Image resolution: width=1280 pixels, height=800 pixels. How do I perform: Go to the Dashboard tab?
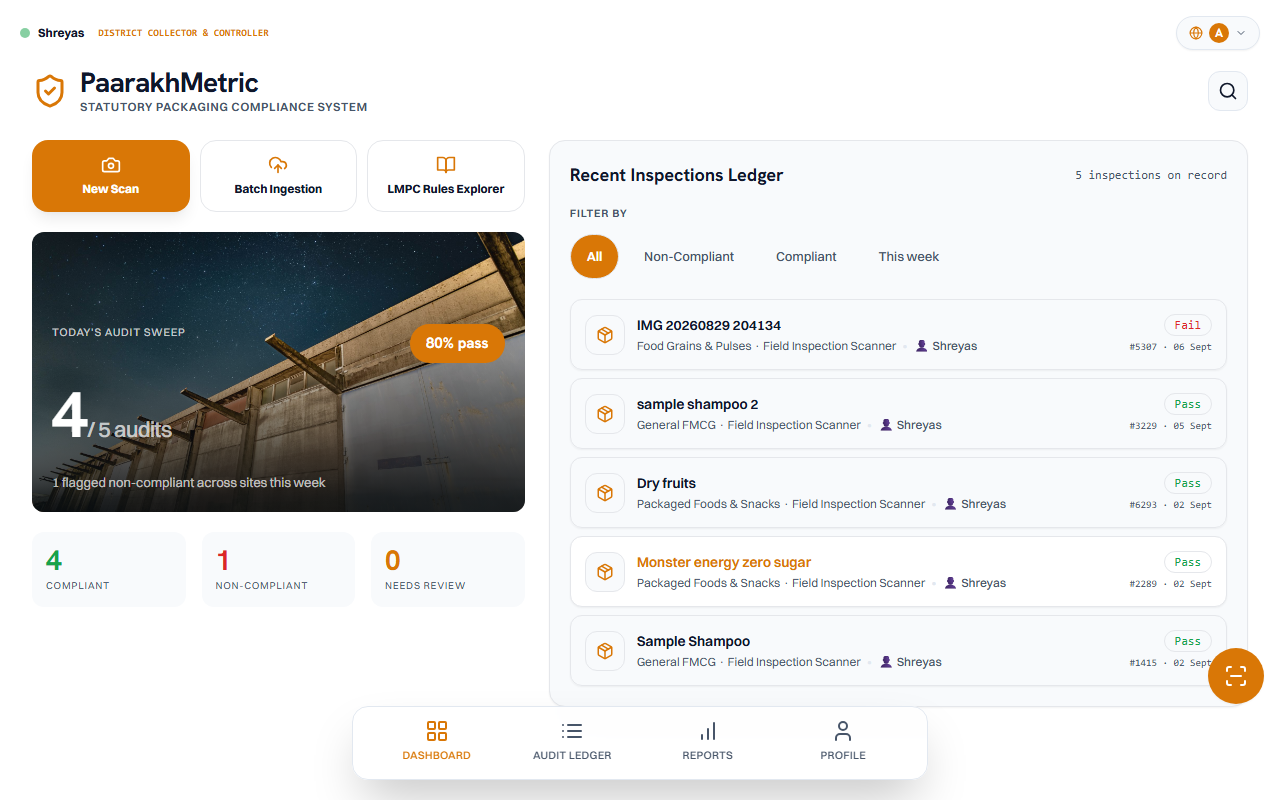click(437, 741)
